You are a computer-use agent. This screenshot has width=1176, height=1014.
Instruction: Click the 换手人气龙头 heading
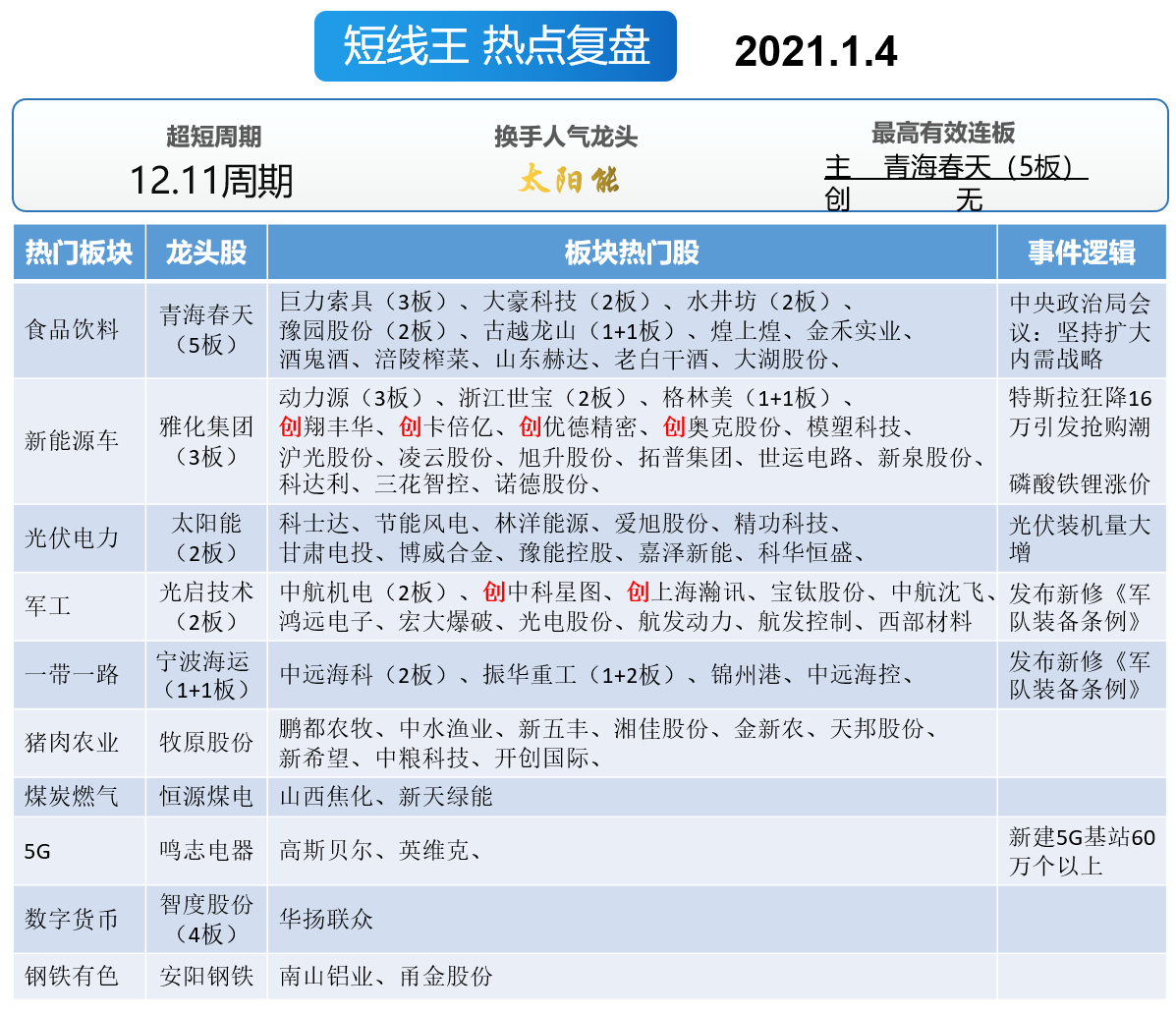(x=566, y=137)
